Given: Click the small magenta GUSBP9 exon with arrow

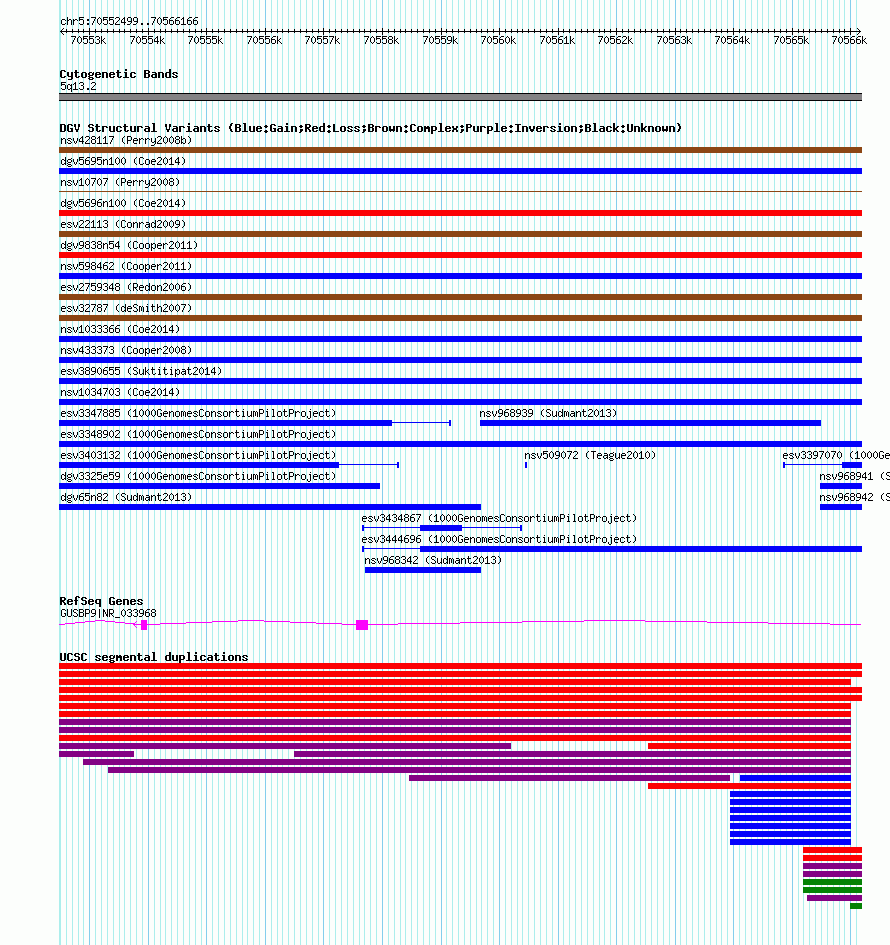Looking at the screenshot, I should pos(143,625).
